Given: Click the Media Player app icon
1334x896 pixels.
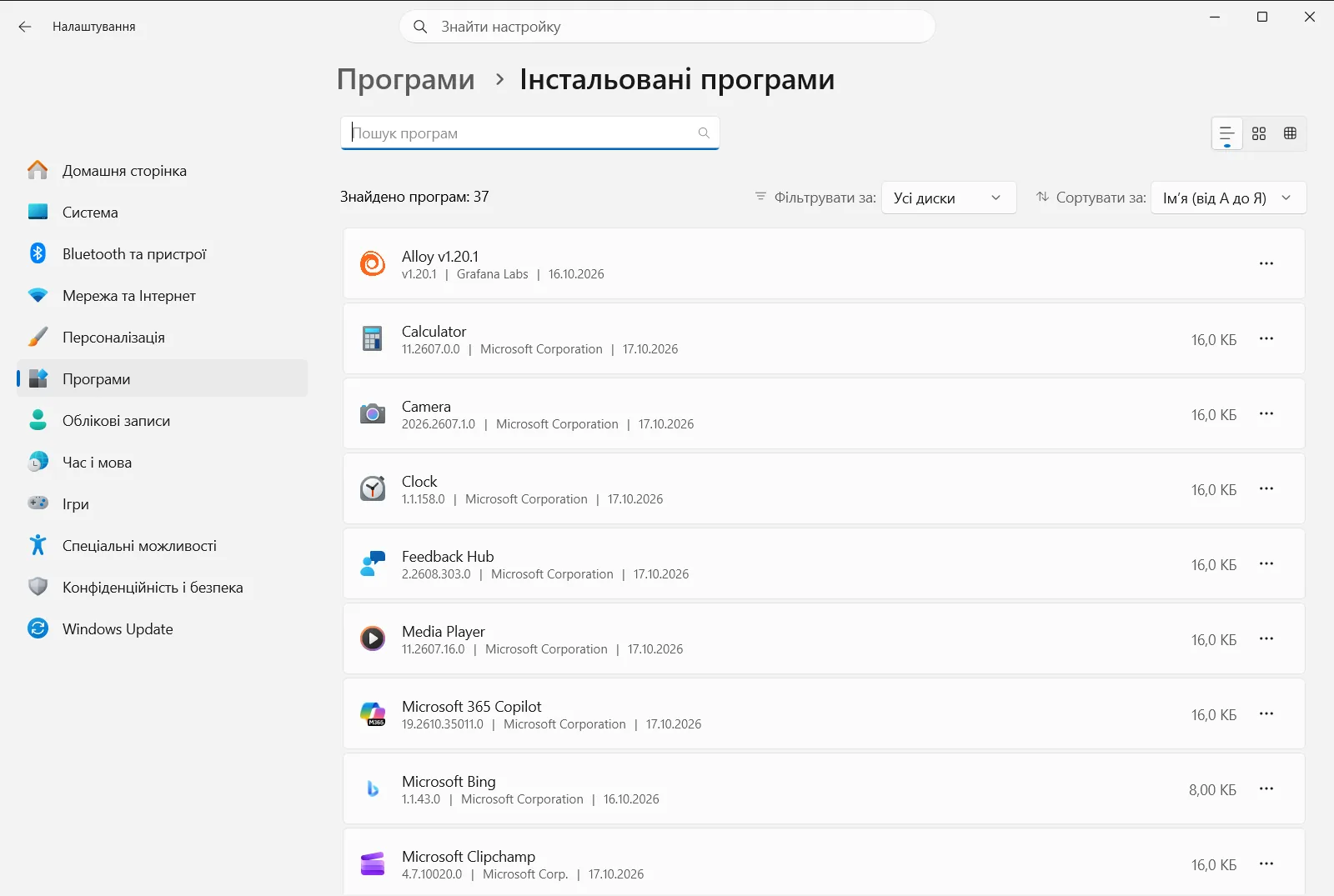Looking at the screenshot, I should coord(373,638).
